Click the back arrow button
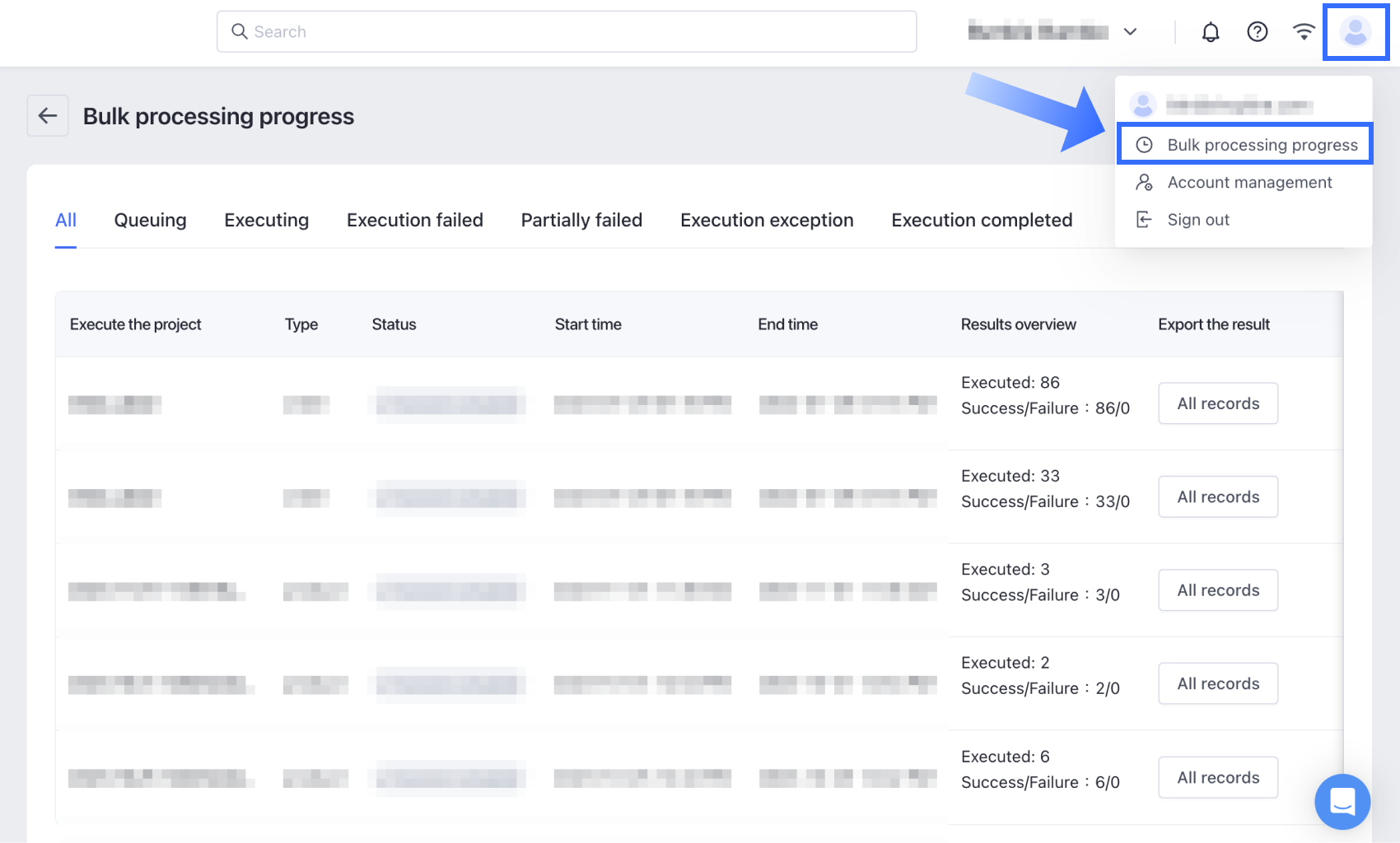The width and height of the screenshot is (1400, 843). 48,116
